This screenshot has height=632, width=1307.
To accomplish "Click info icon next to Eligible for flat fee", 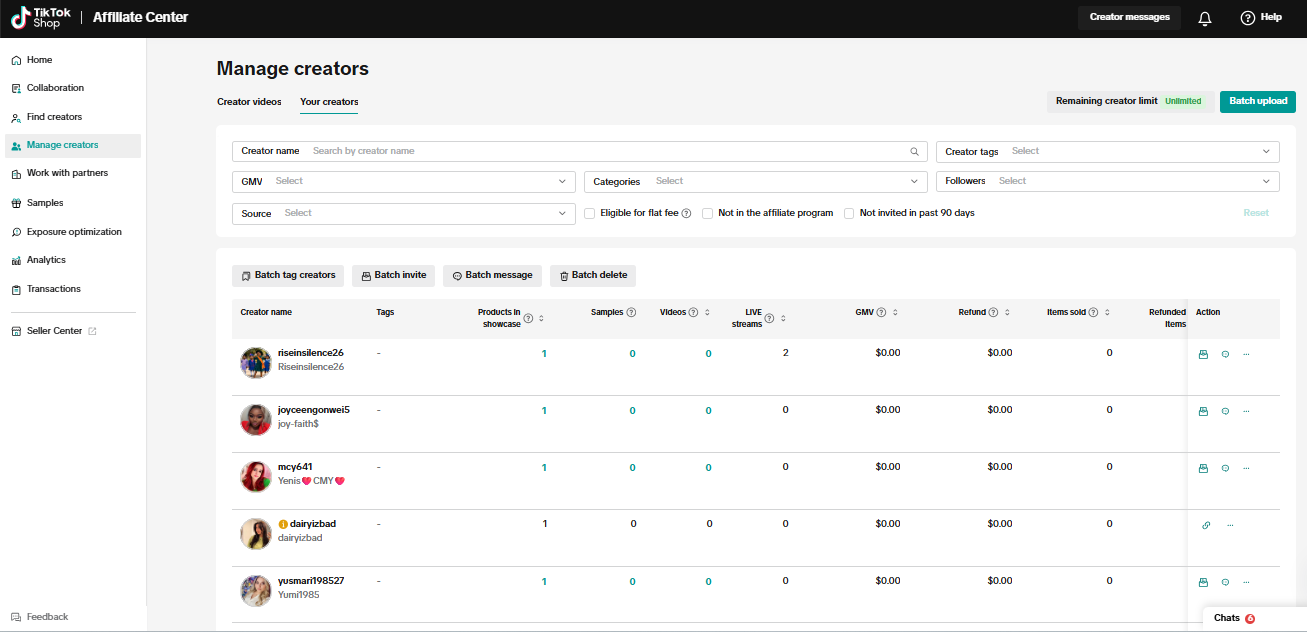I will coord(686,213).
